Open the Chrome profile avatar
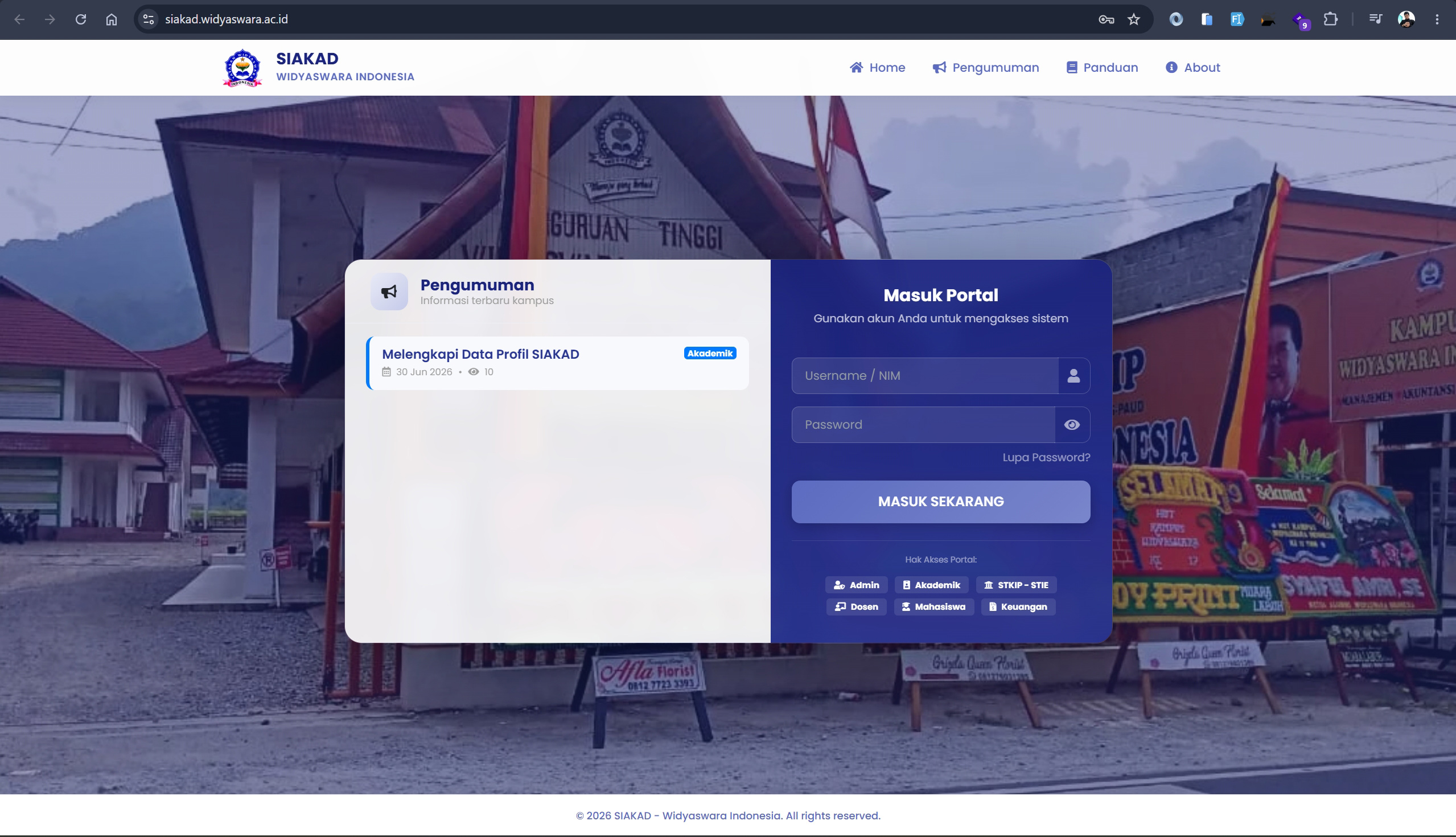The height and width of the screenshot is (837, 1456). (x=1406, y=19)
